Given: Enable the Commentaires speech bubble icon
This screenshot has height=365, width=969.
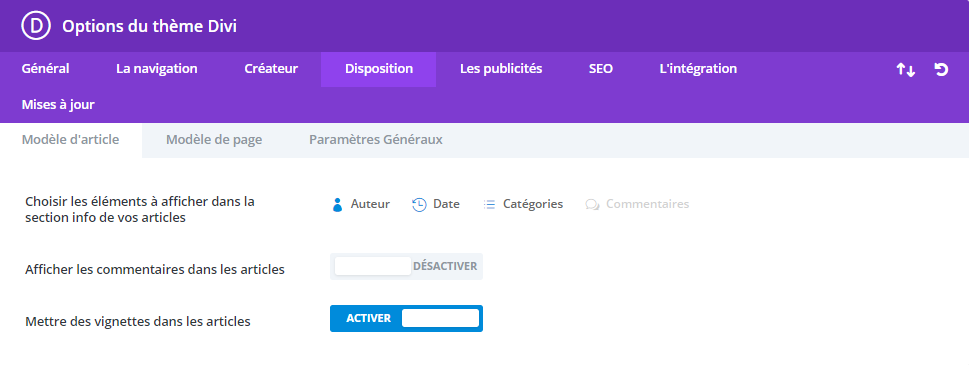Looking at the screenshot, I should (x=593, y=204).
